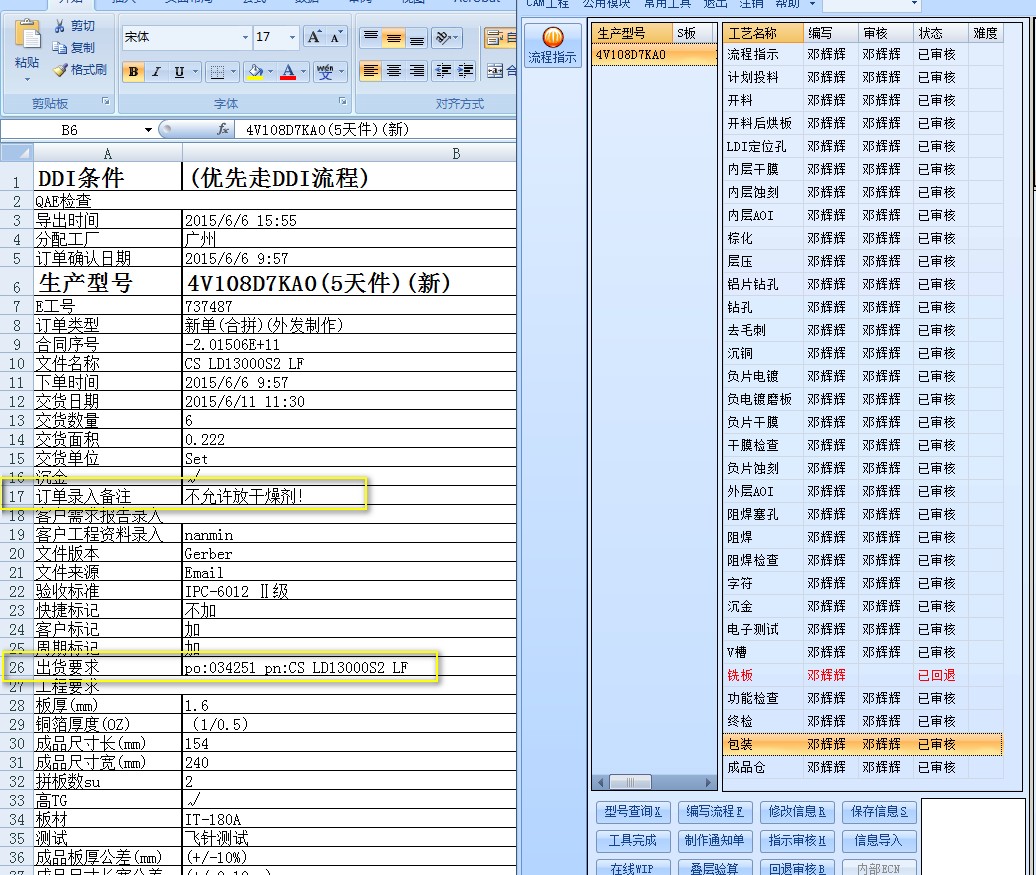Click merge cells icon
Image resolution: width=1036 pixels, height=875 pixels.
click(x=495, y=71)
